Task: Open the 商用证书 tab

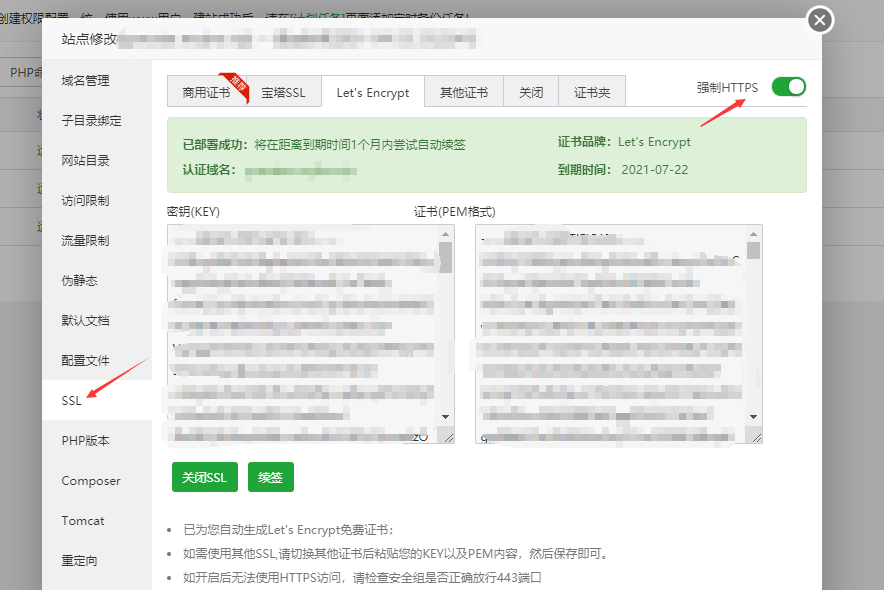Action: point(206,92)
